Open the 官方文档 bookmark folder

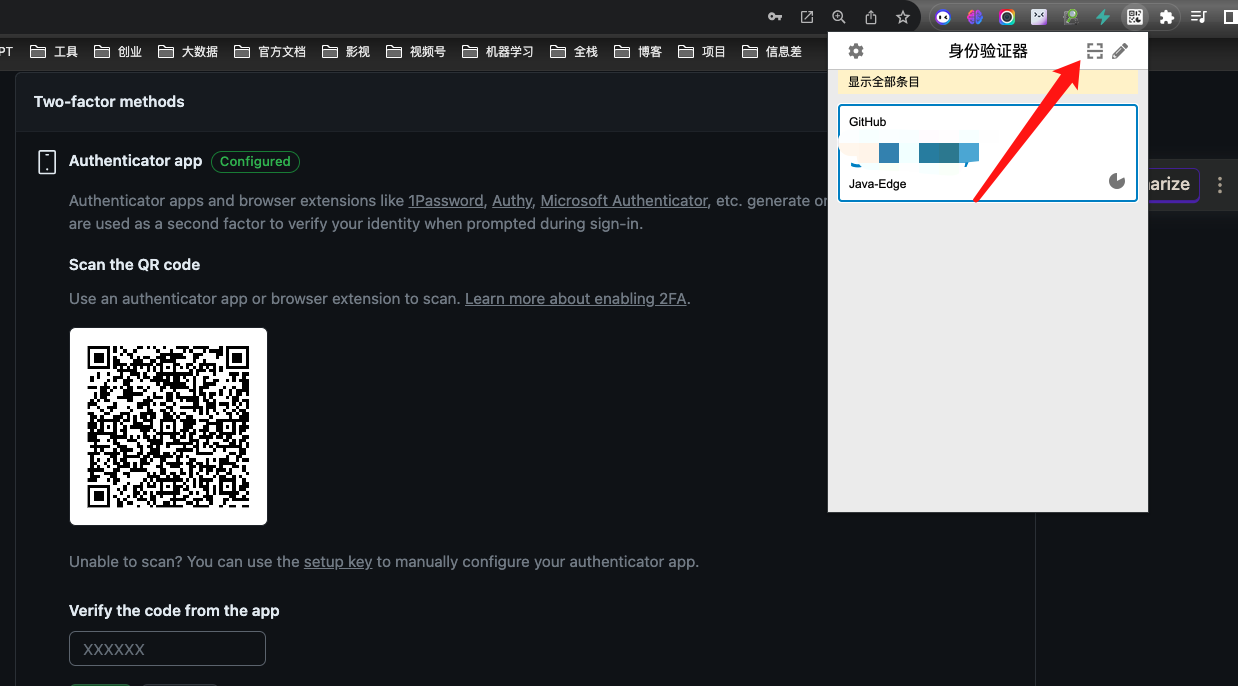click(x=269, y=52)
